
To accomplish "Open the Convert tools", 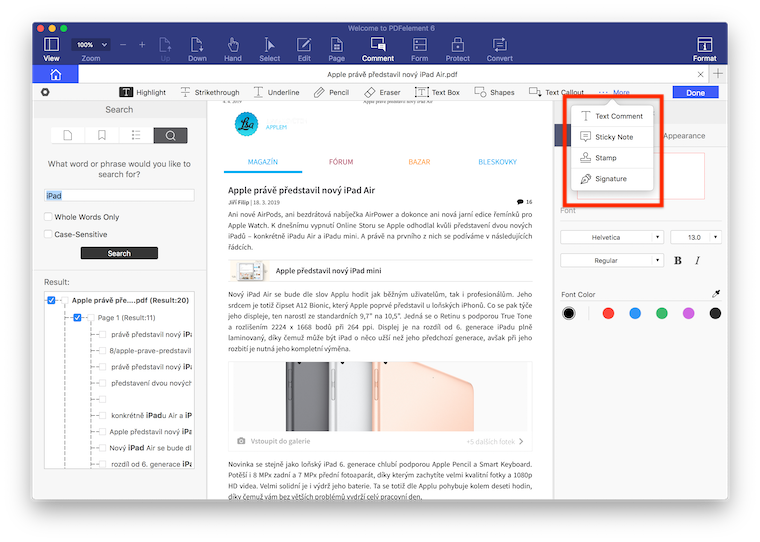I will pos(500,49).
